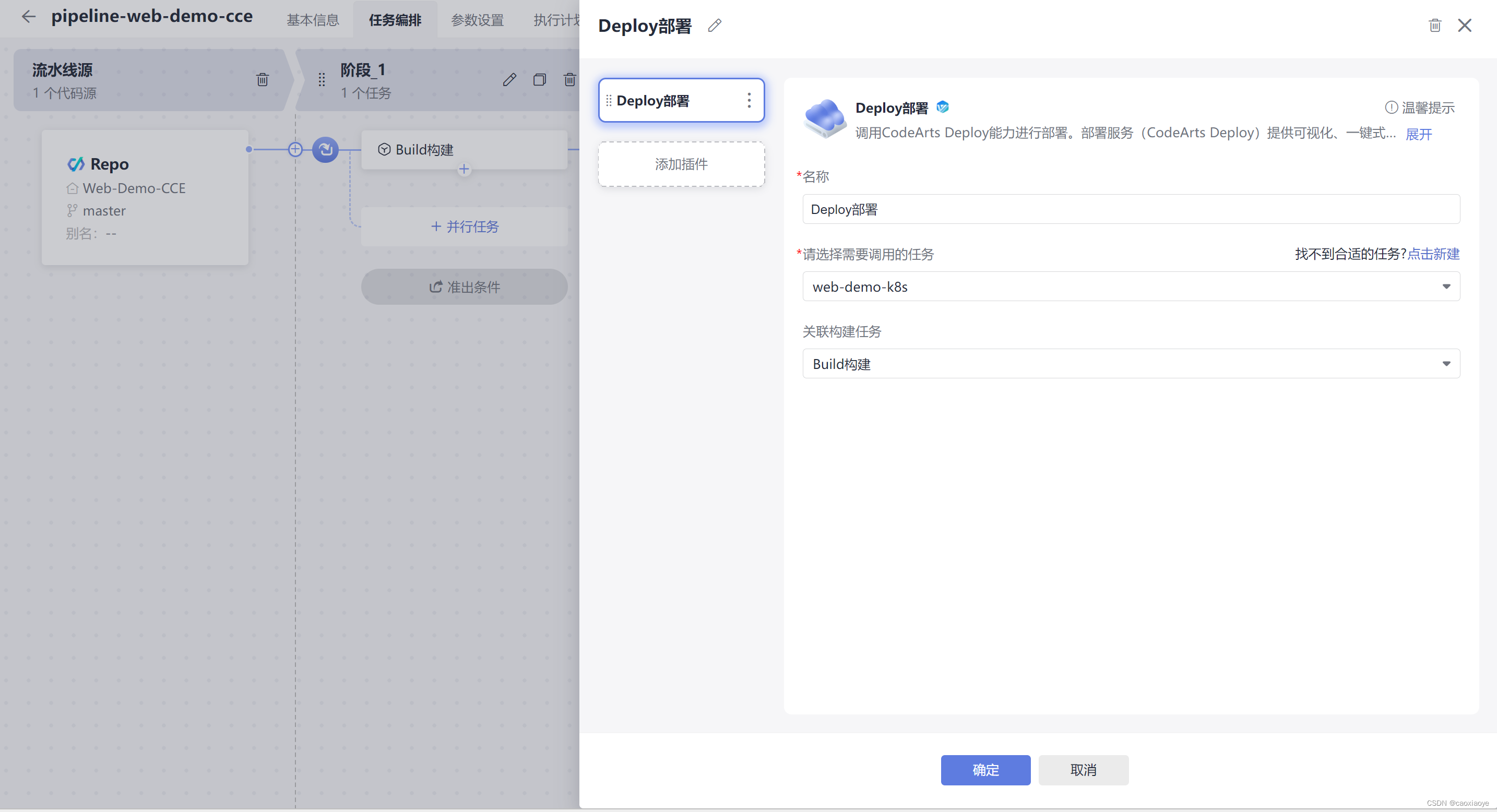Click the blue sync icon on the connector

click(325, 149)
